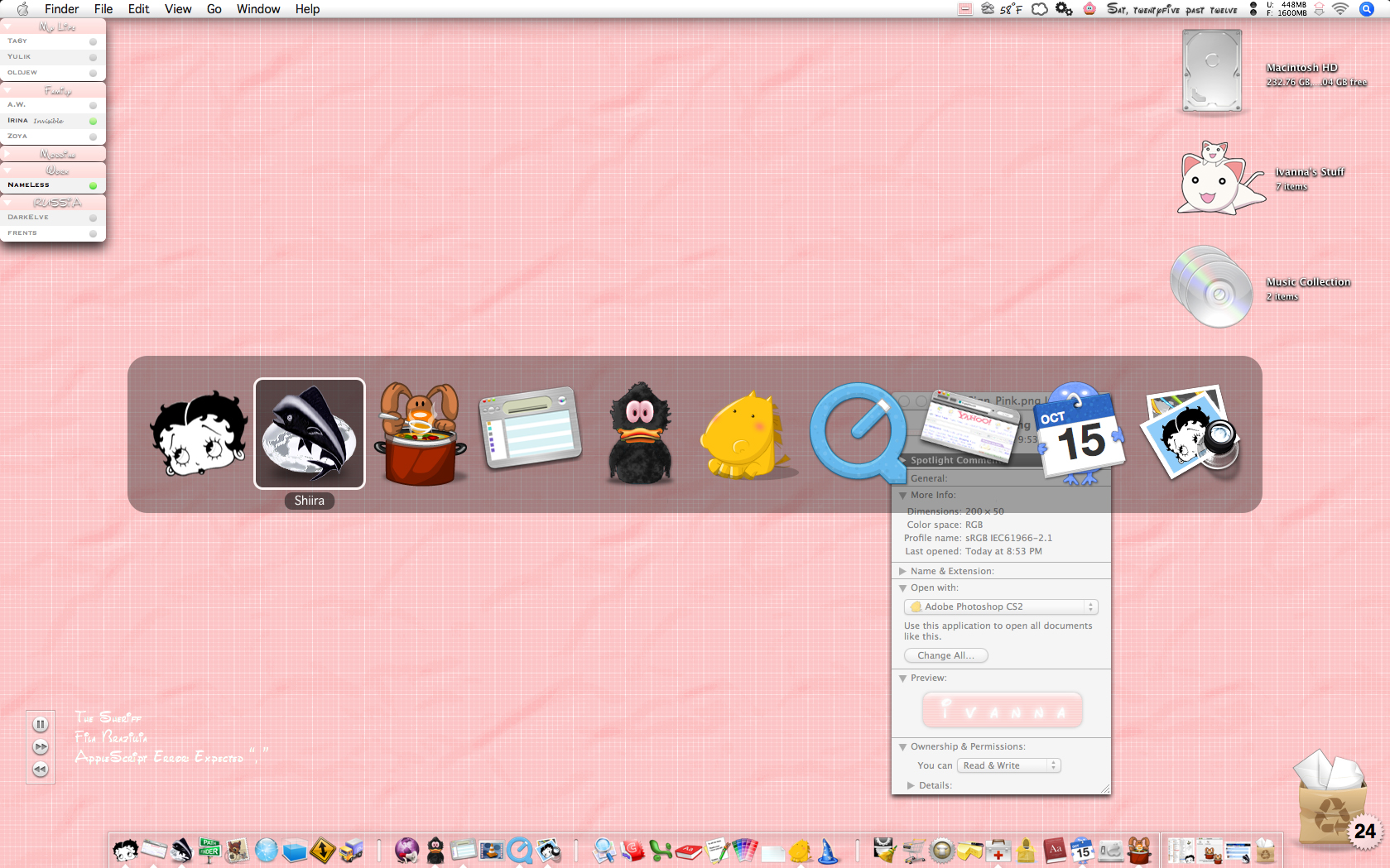Skip forward to the next track
This screenshot has height=868, width=1390.
(41, 746)
